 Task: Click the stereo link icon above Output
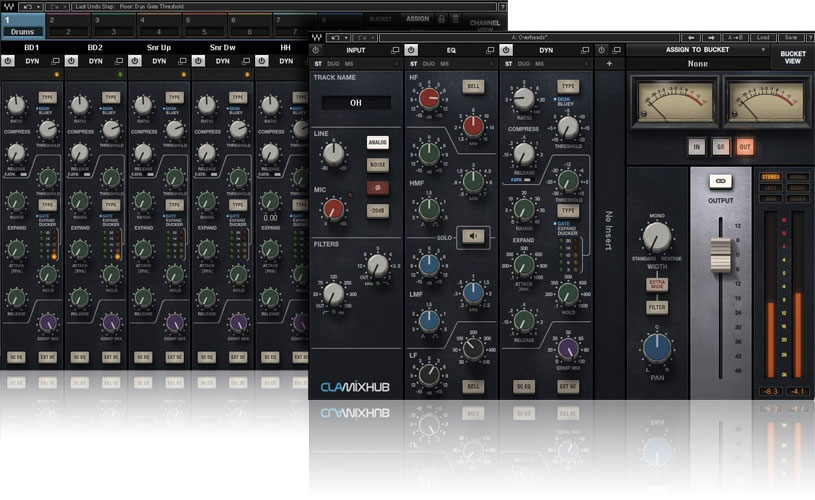[718, 181]
